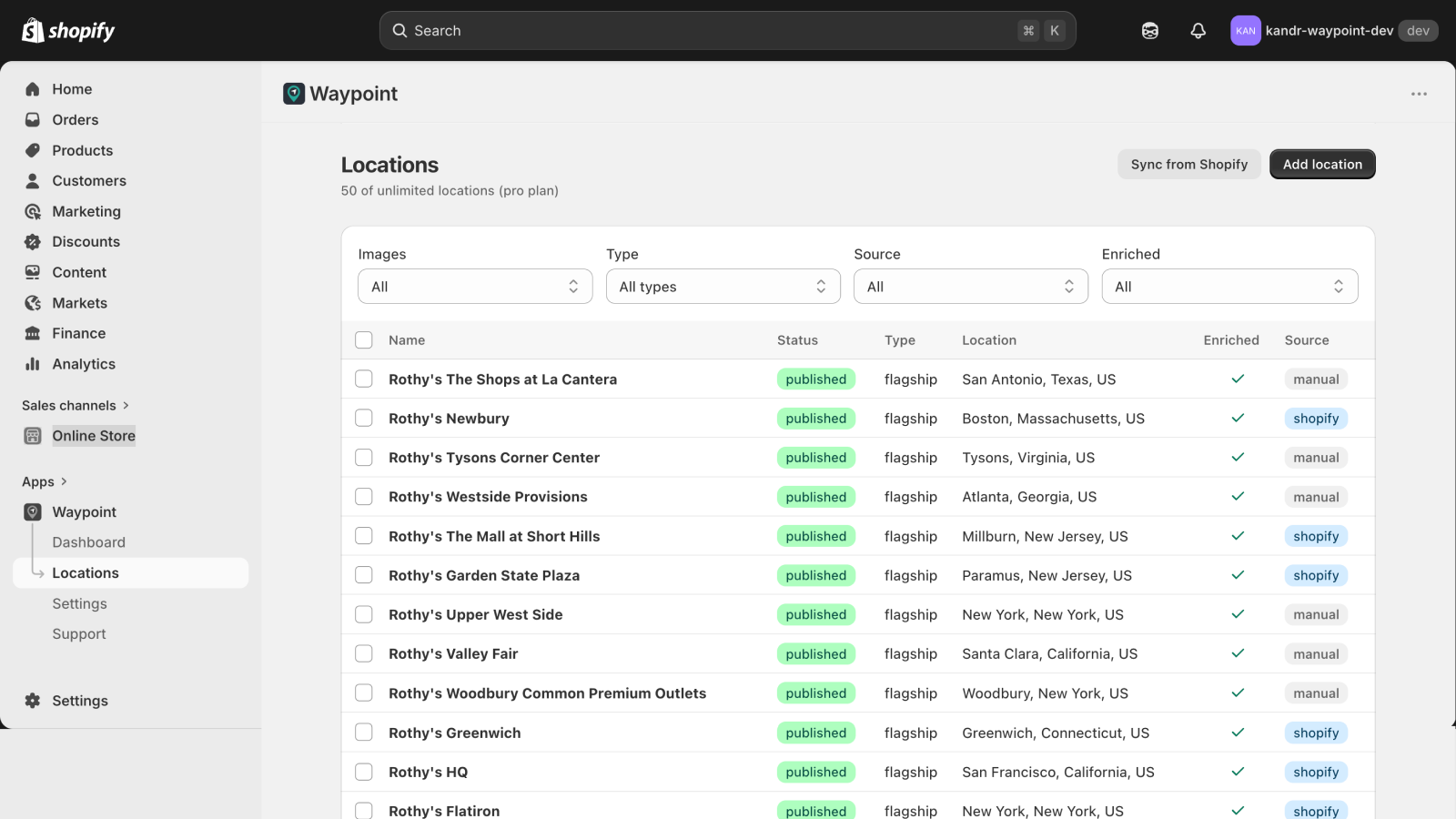This screenshot has width=1456, height=819.
Task: Open the Waypoint Dashboard page
Action: (89, 542)
